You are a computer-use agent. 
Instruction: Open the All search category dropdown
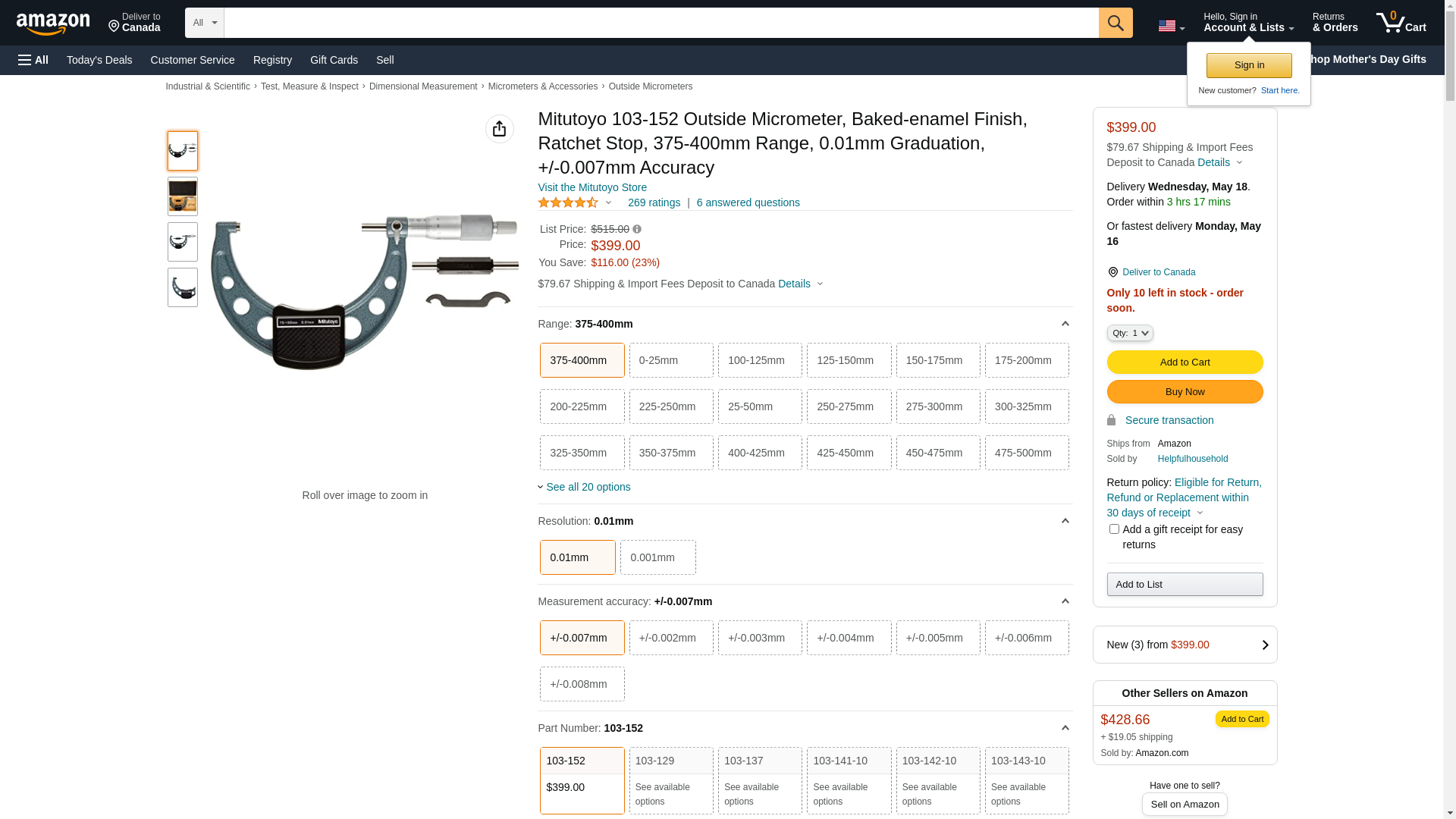[204, 23]
